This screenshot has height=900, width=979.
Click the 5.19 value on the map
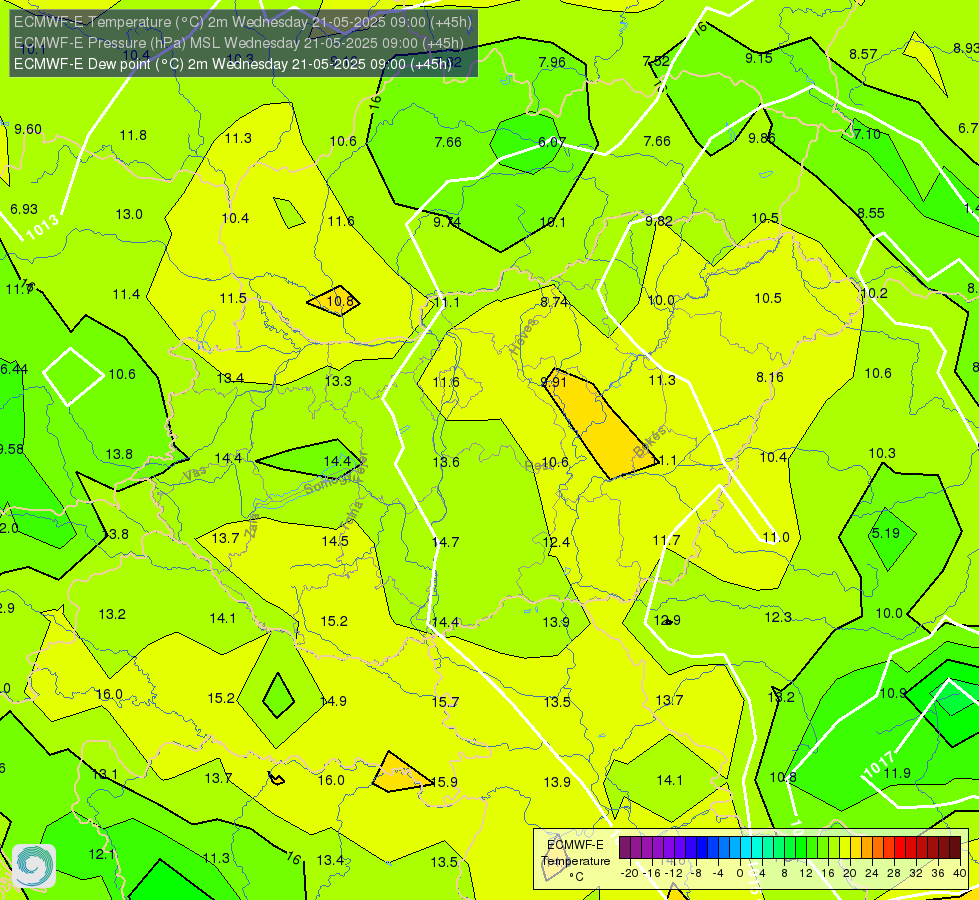coord(885,533)
